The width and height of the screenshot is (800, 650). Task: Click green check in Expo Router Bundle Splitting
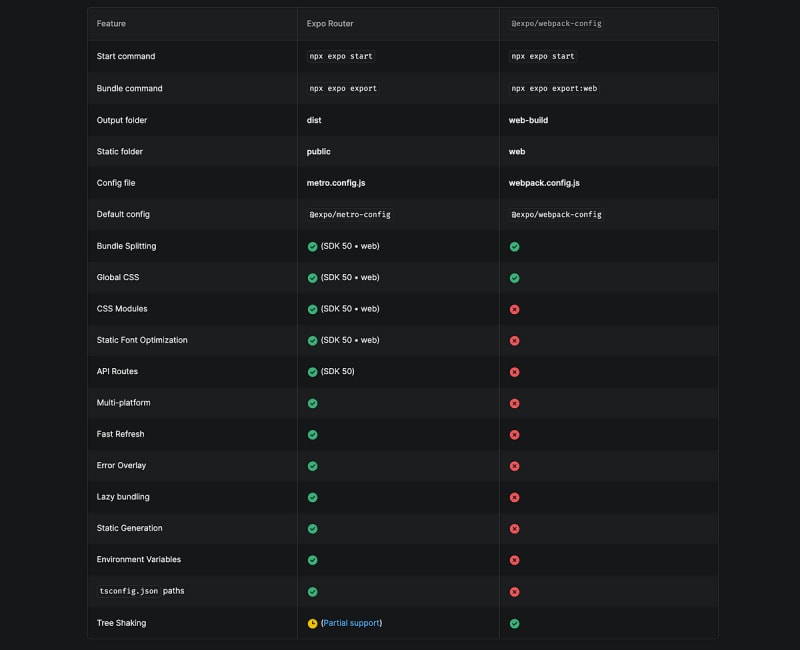[x=313, y=246]
